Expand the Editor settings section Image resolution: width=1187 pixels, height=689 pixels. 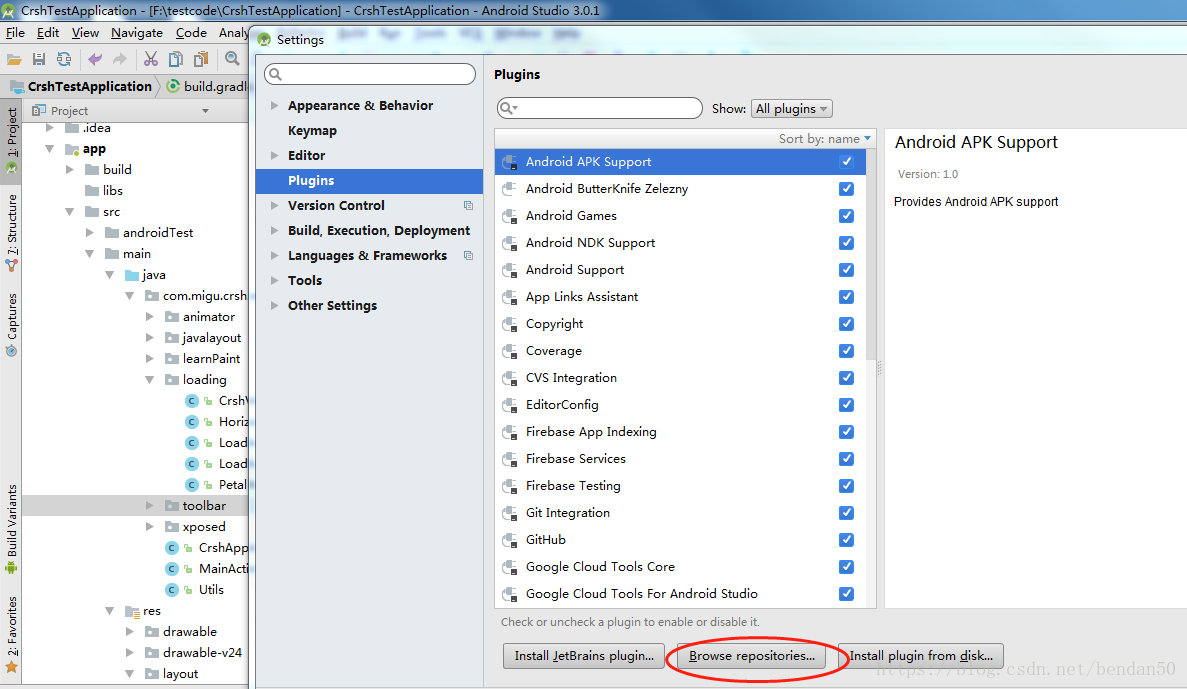[x=274, y=155]
